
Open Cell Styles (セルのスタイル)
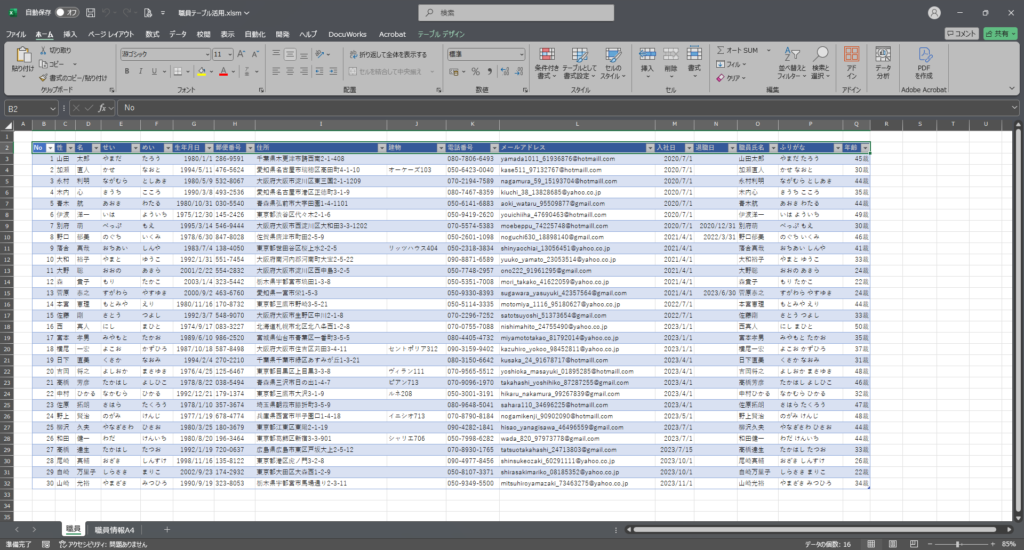(613, 63)
